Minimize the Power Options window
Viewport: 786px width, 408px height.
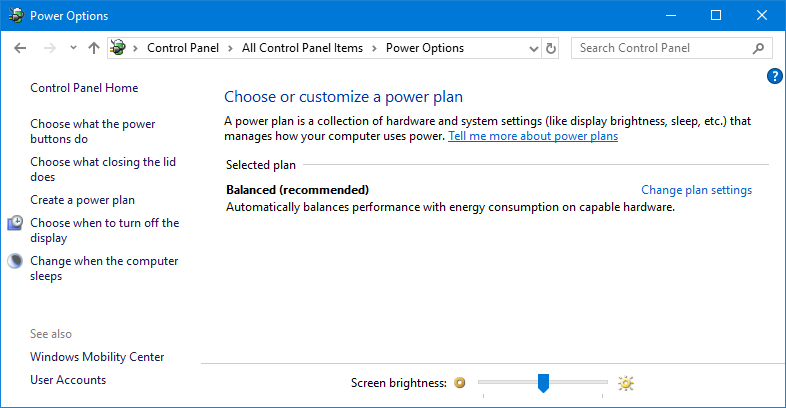coord(671,16)
